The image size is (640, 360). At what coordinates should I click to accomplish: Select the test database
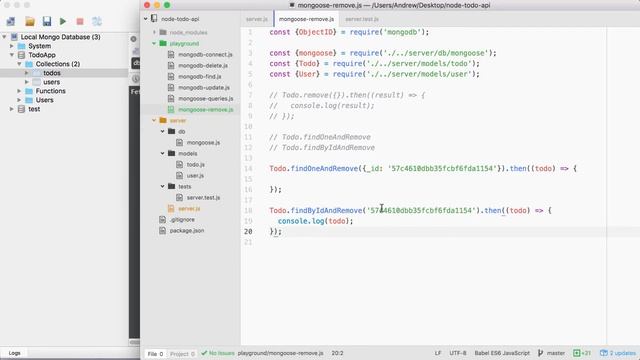coord(34,109)
